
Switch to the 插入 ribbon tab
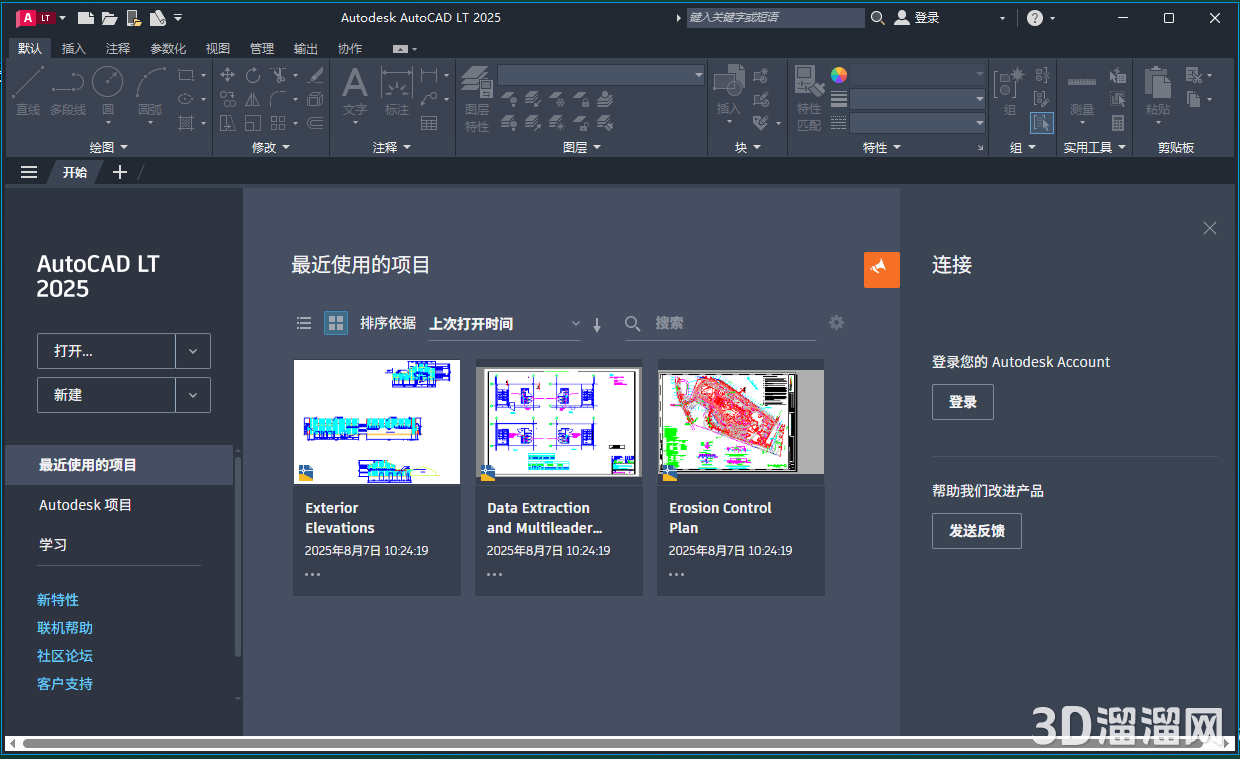click(74, 47)
